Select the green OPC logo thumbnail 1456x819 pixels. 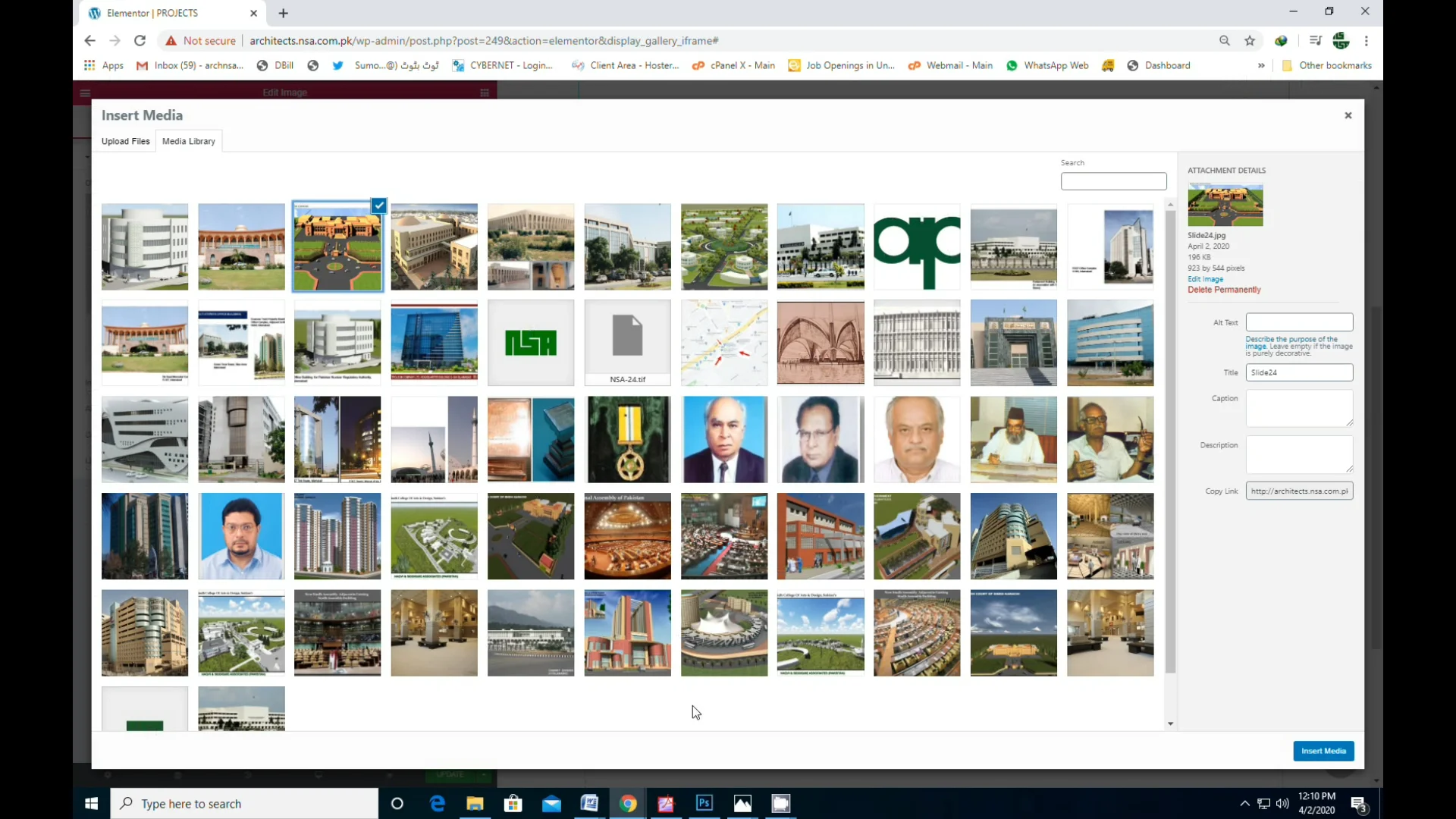click(917, 246)
